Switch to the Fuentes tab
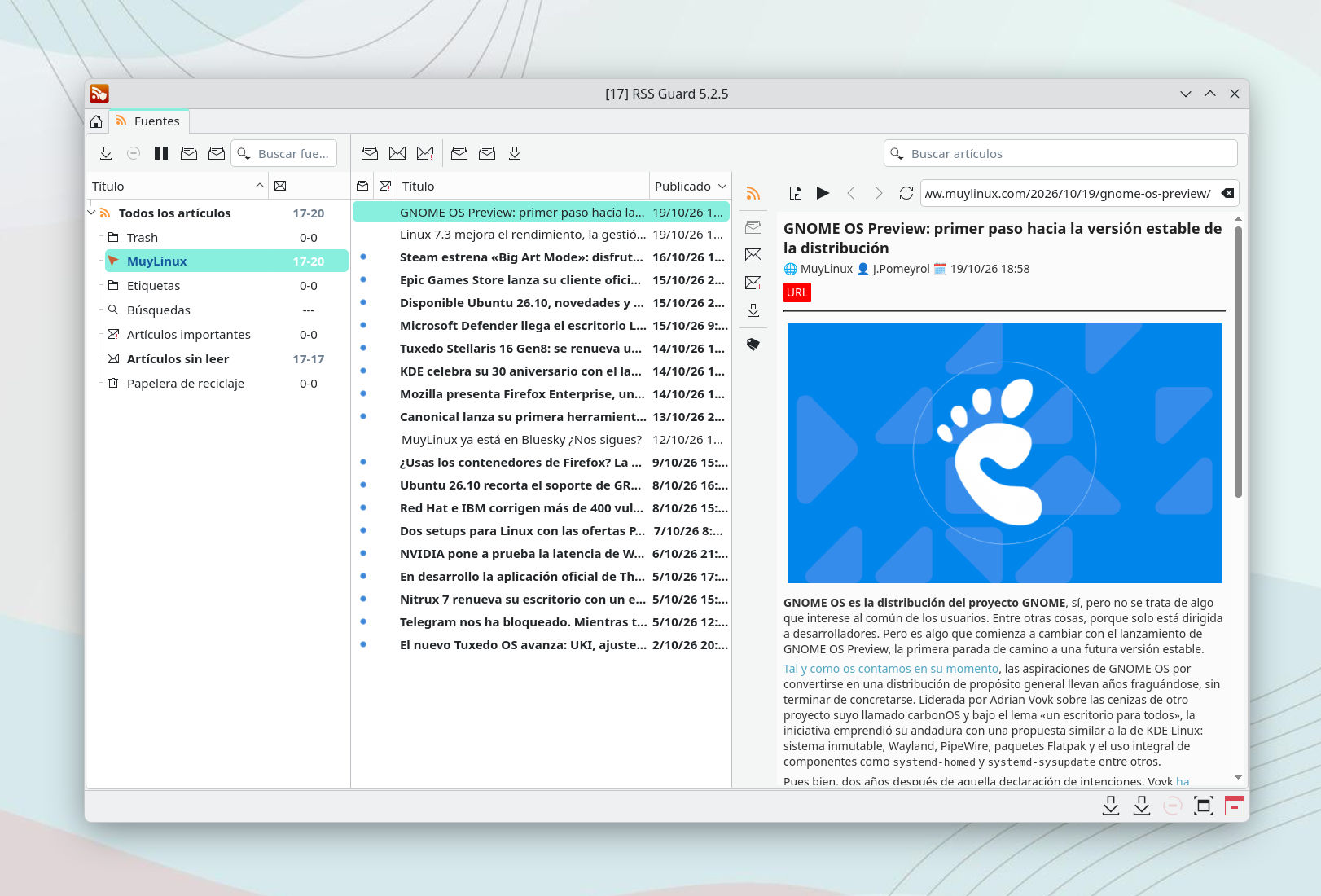This screenshot has height=896, width=1321. pyautogui.click(x=148, y=121)
